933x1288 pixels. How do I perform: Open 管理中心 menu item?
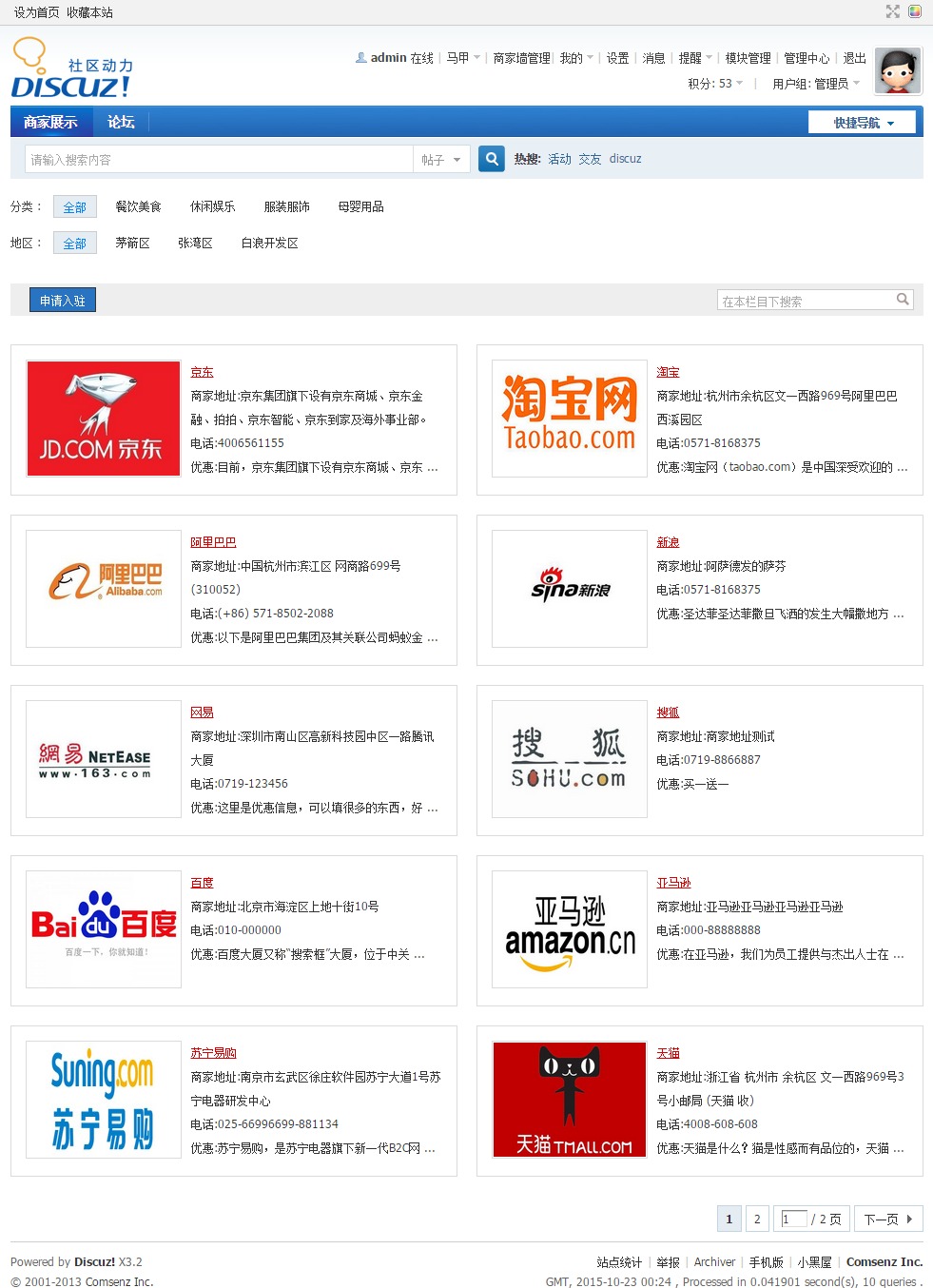click(807, 58)
